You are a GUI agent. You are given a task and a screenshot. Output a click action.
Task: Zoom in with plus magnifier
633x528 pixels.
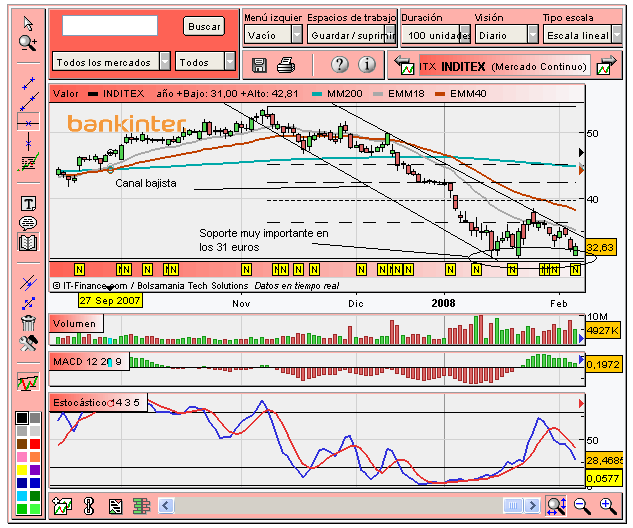(608, 506)
